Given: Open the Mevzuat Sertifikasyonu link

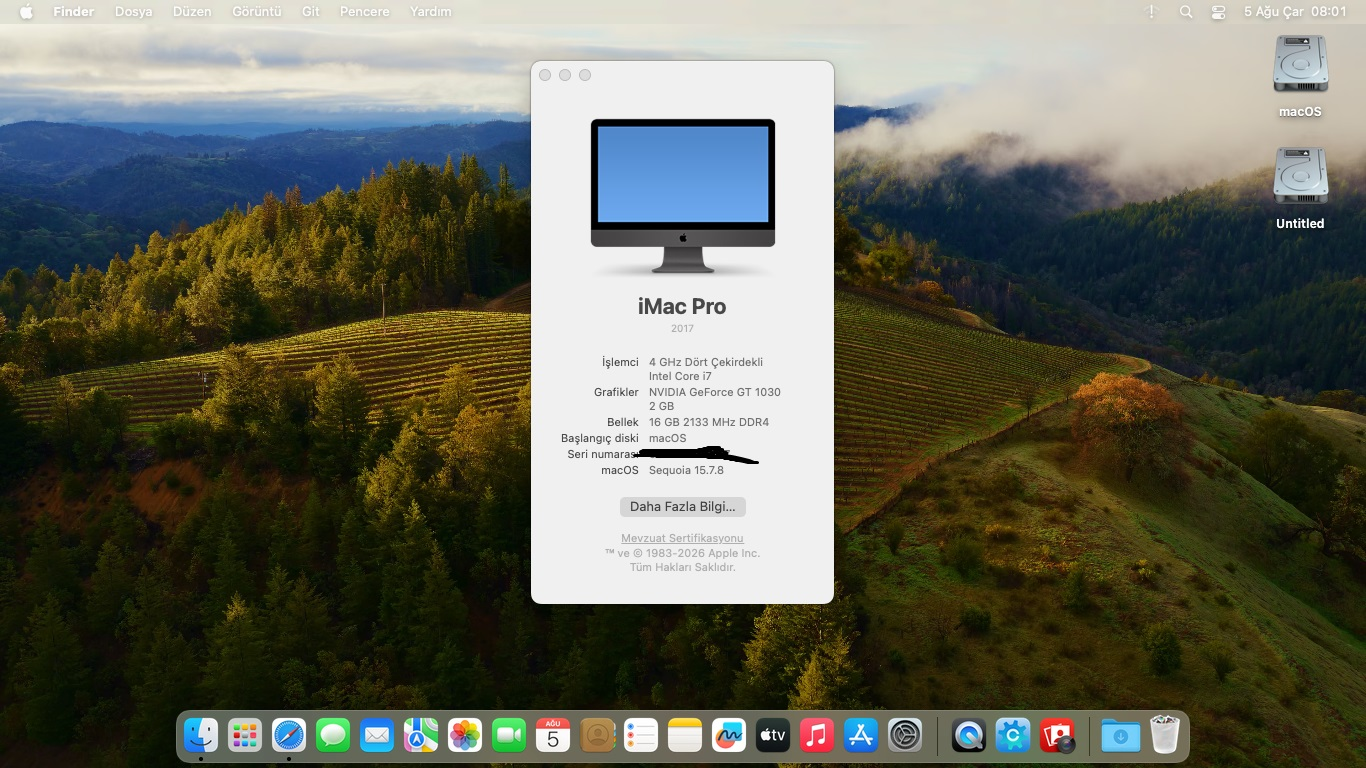Looking at the screenshot, I should 683,538.
